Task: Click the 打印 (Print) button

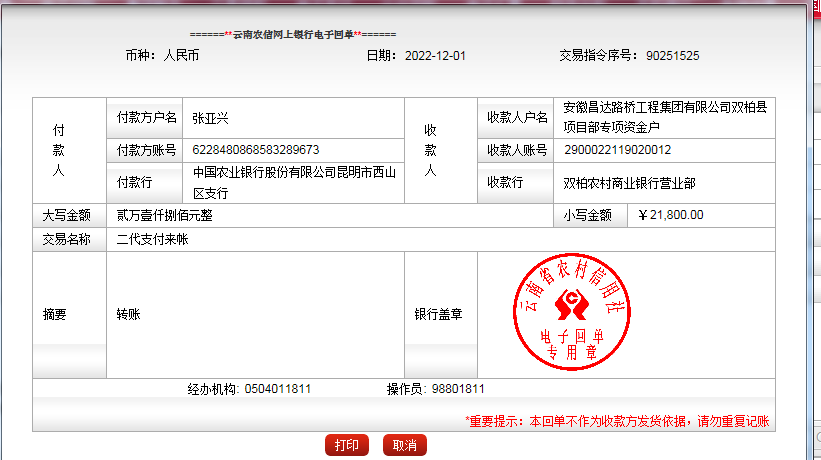Action: [x=347, y=445]
